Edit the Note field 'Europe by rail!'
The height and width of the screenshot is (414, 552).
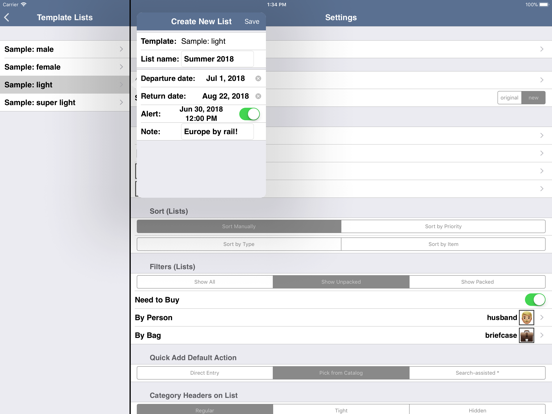coord(217,132)
